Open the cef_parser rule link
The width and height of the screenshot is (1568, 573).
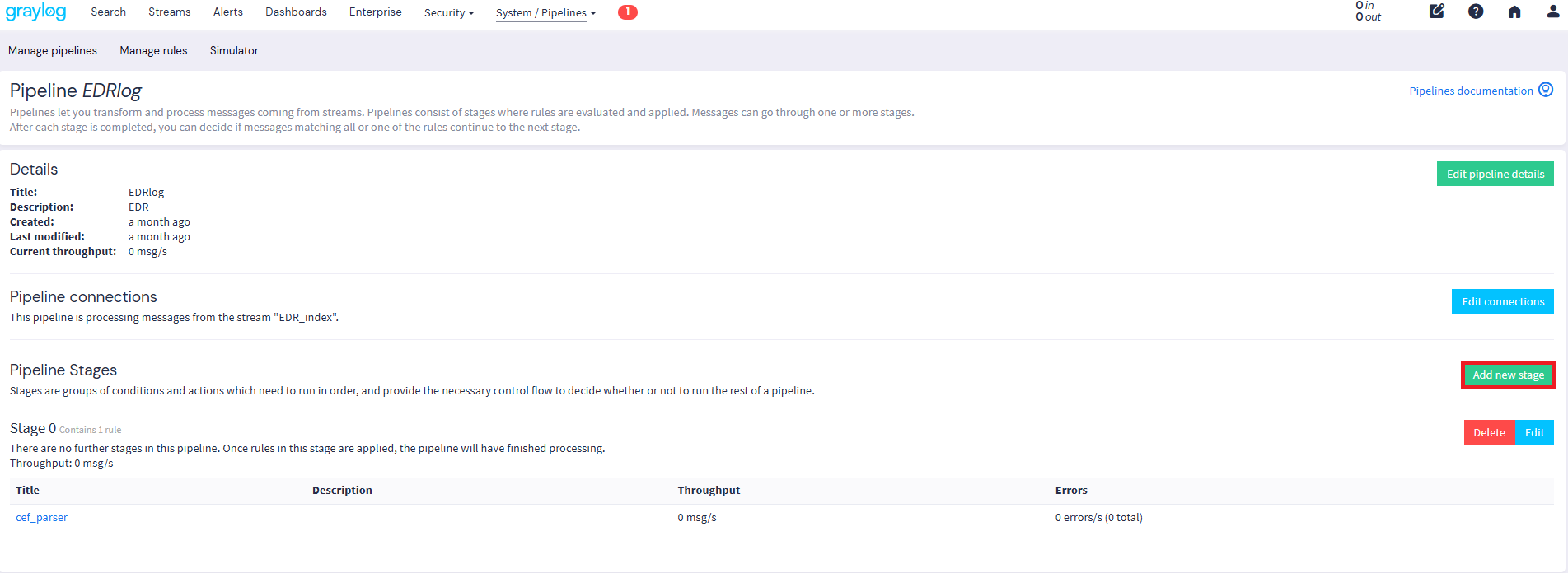point(41,517)
